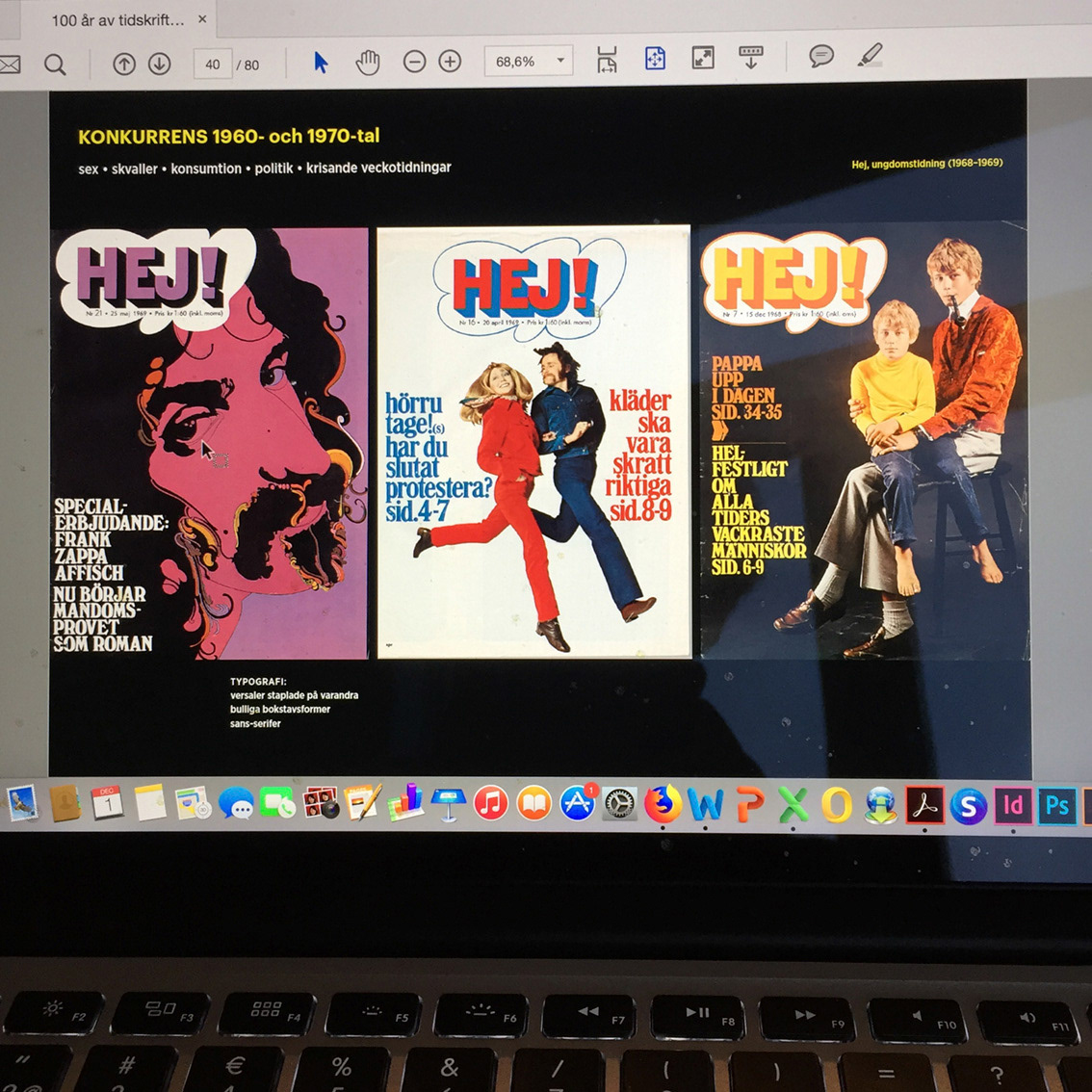Select the '100 år av tidskrift…' document tab
1092x1092 pixels.
pyautogui.click(x=117, y=19)
